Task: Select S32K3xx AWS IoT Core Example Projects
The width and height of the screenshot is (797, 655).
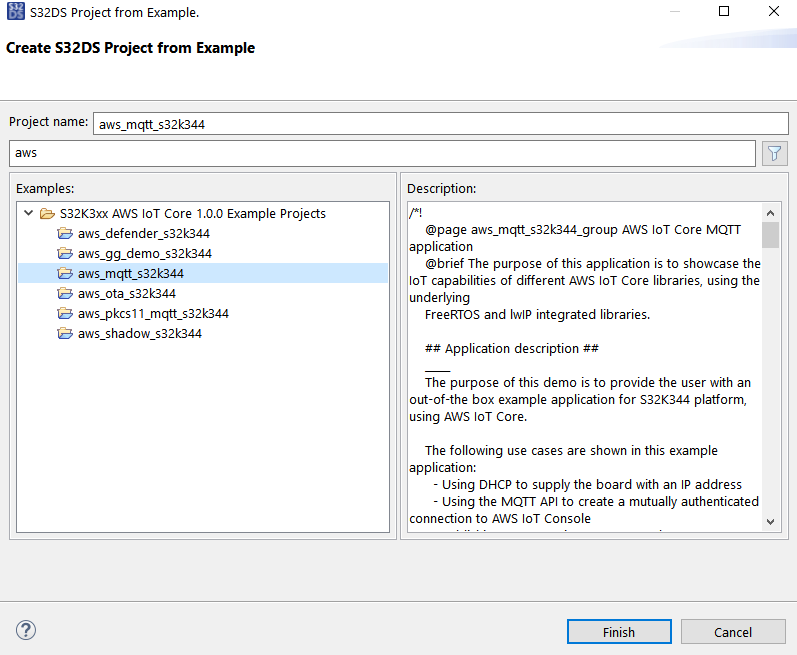Action: pos(192,213)
